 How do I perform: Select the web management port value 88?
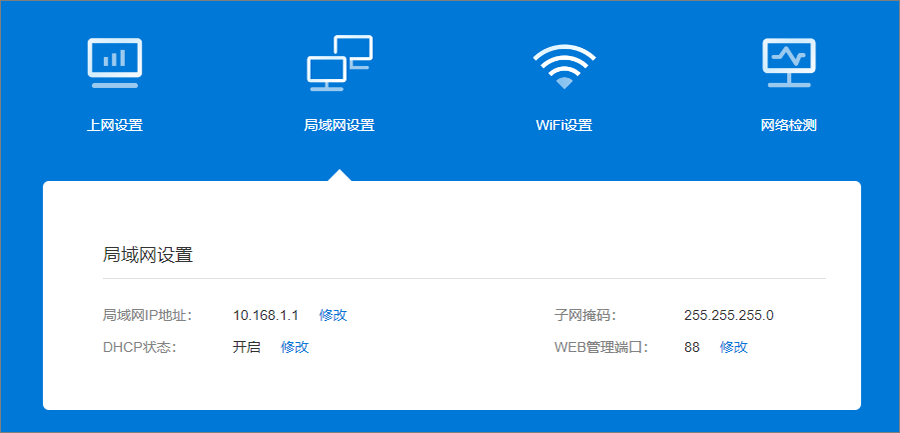click(x=692, y=347)
